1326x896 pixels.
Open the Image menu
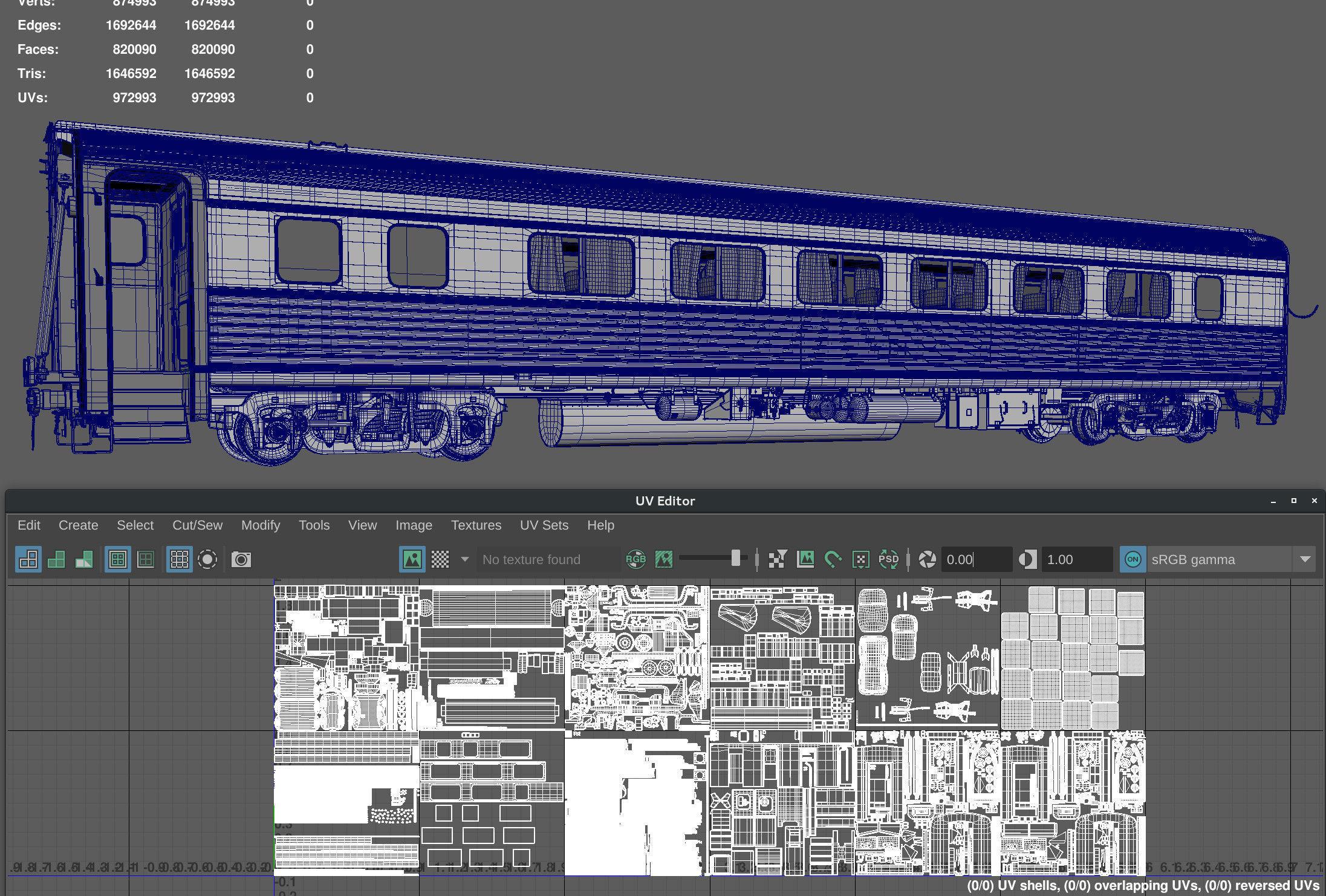click(414, 525)
